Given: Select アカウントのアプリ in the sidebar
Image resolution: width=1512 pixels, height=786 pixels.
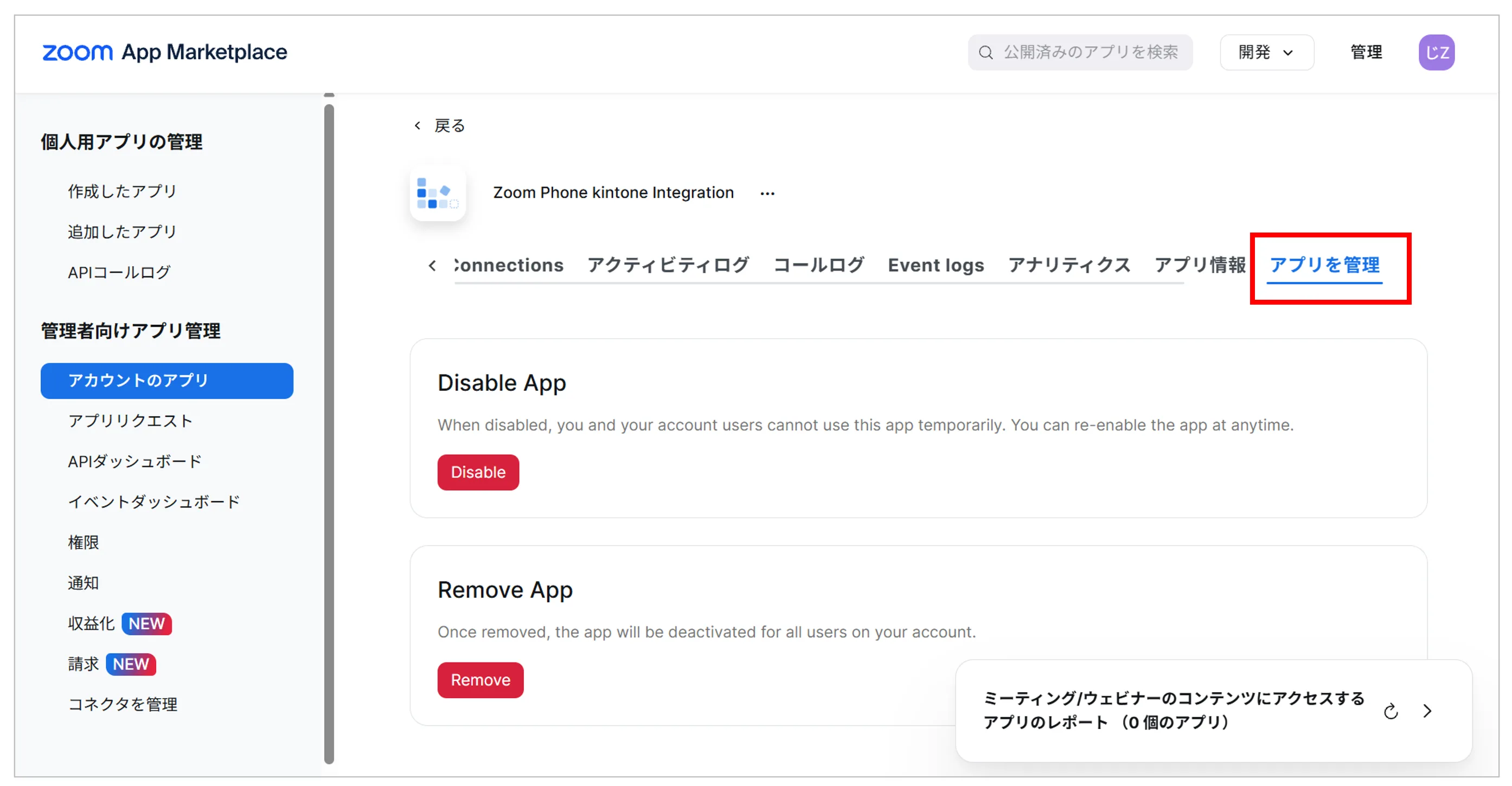Looking at the screenshot, I should point(166,381).
